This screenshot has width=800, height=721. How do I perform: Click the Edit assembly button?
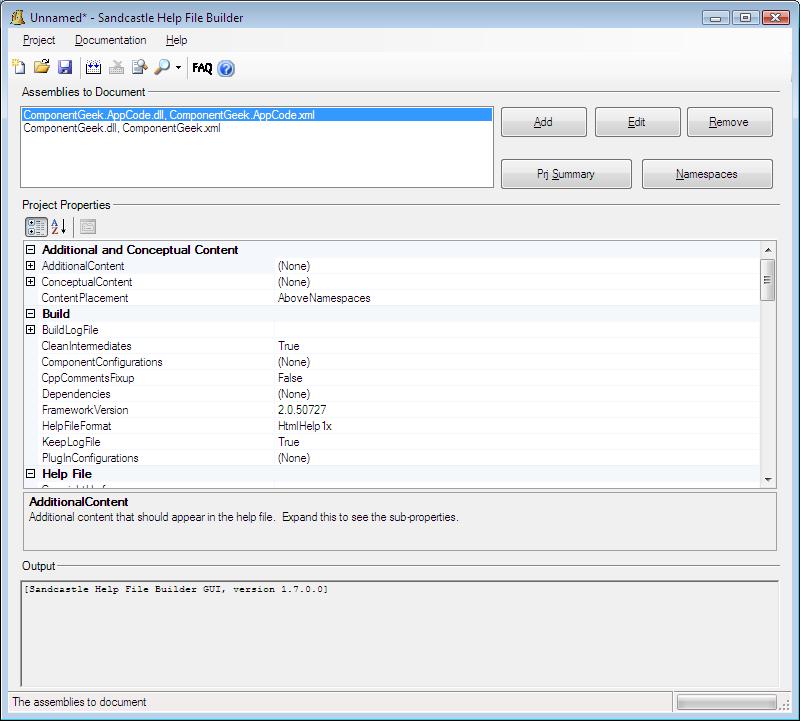(x=638, y=122)
